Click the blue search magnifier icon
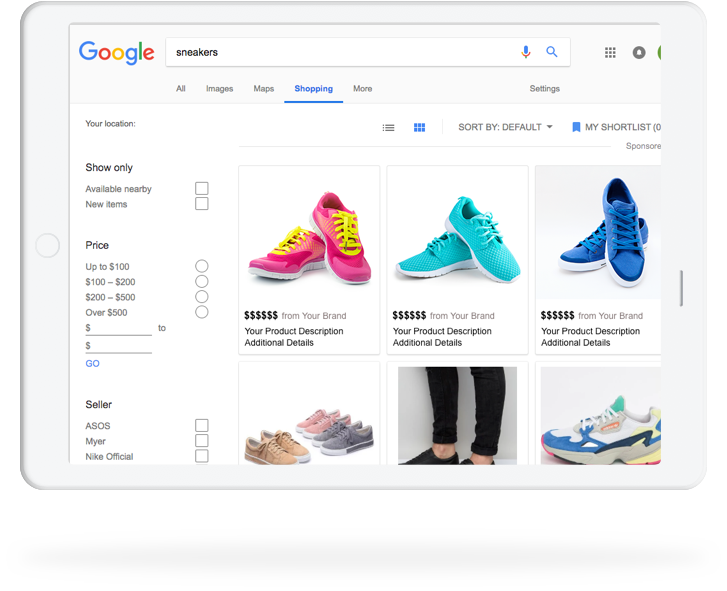The image size is (727, 591). point(552,52)
